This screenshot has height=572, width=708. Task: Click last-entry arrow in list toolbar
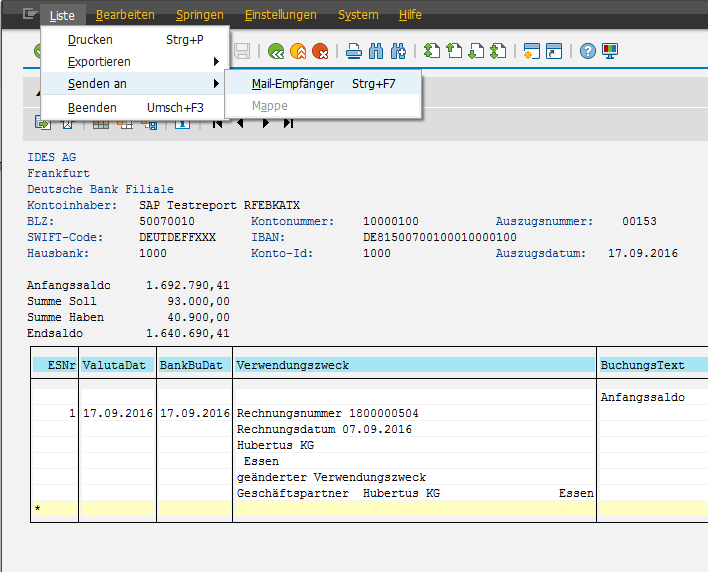click(x=288, y=124)
